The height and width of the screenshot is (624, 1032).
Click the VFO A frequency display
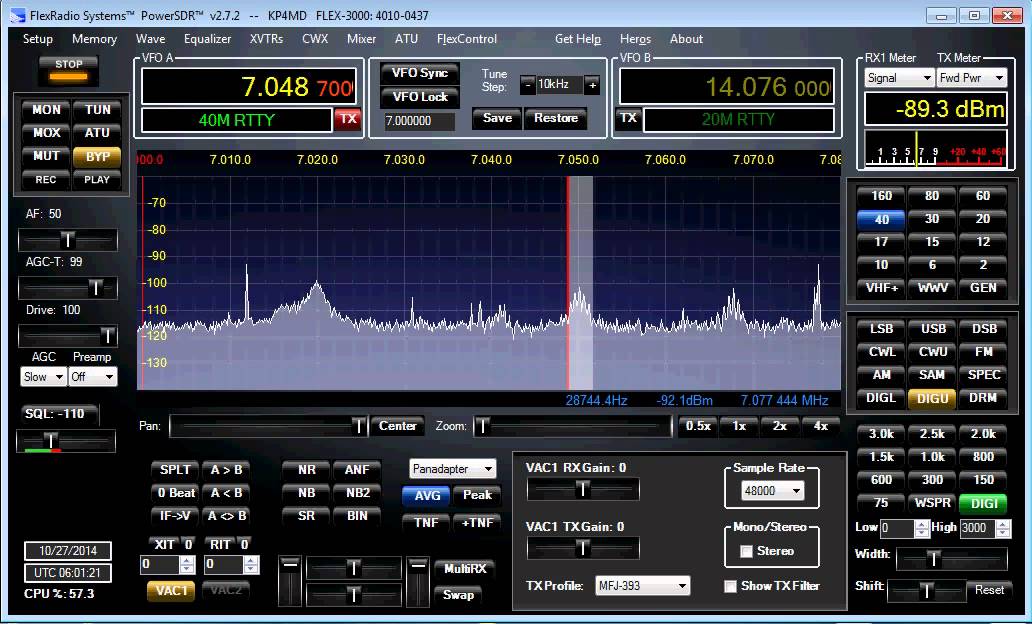click(x=249, y=86)
